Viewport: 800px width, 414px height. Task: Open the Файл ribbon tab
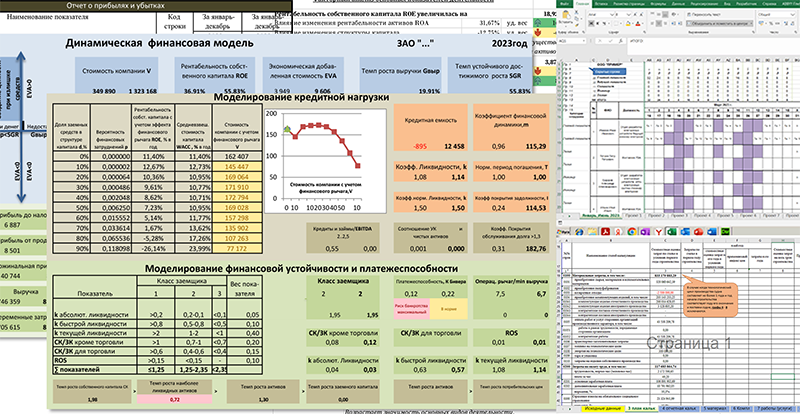(x=564, y=4)
